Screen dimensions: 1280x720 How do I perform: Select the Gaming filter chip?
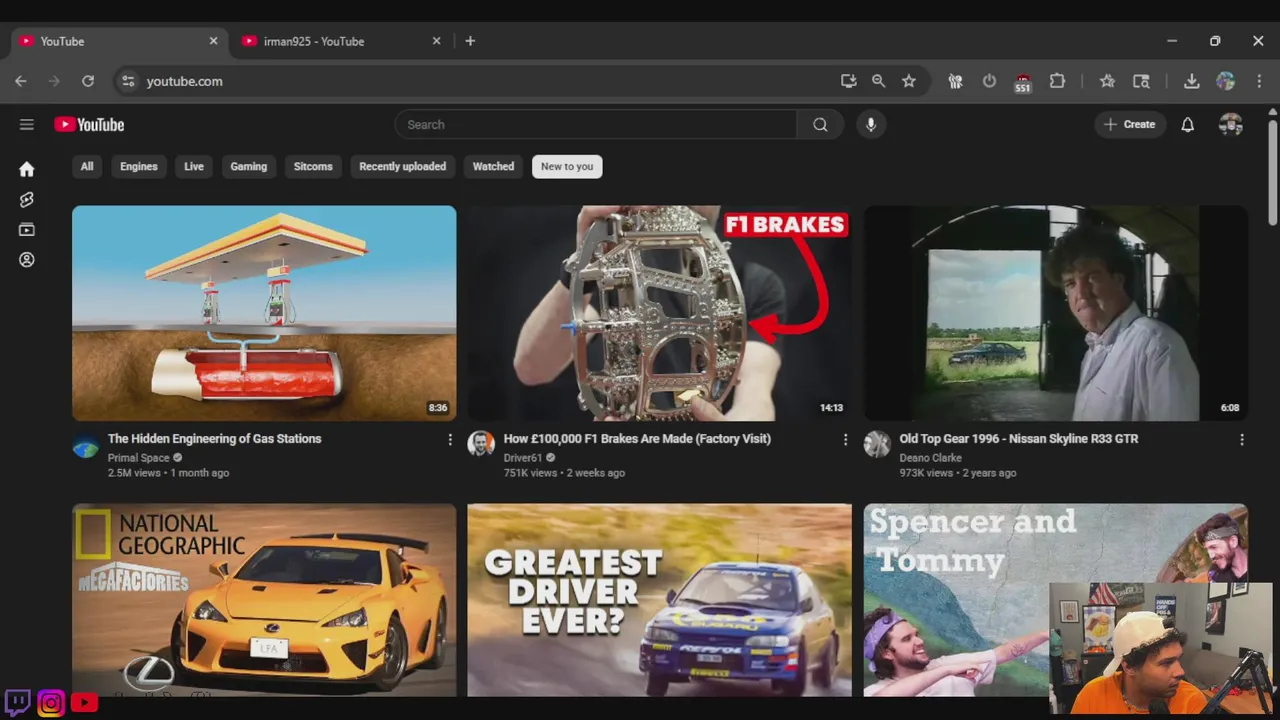[x=249, y=167]
